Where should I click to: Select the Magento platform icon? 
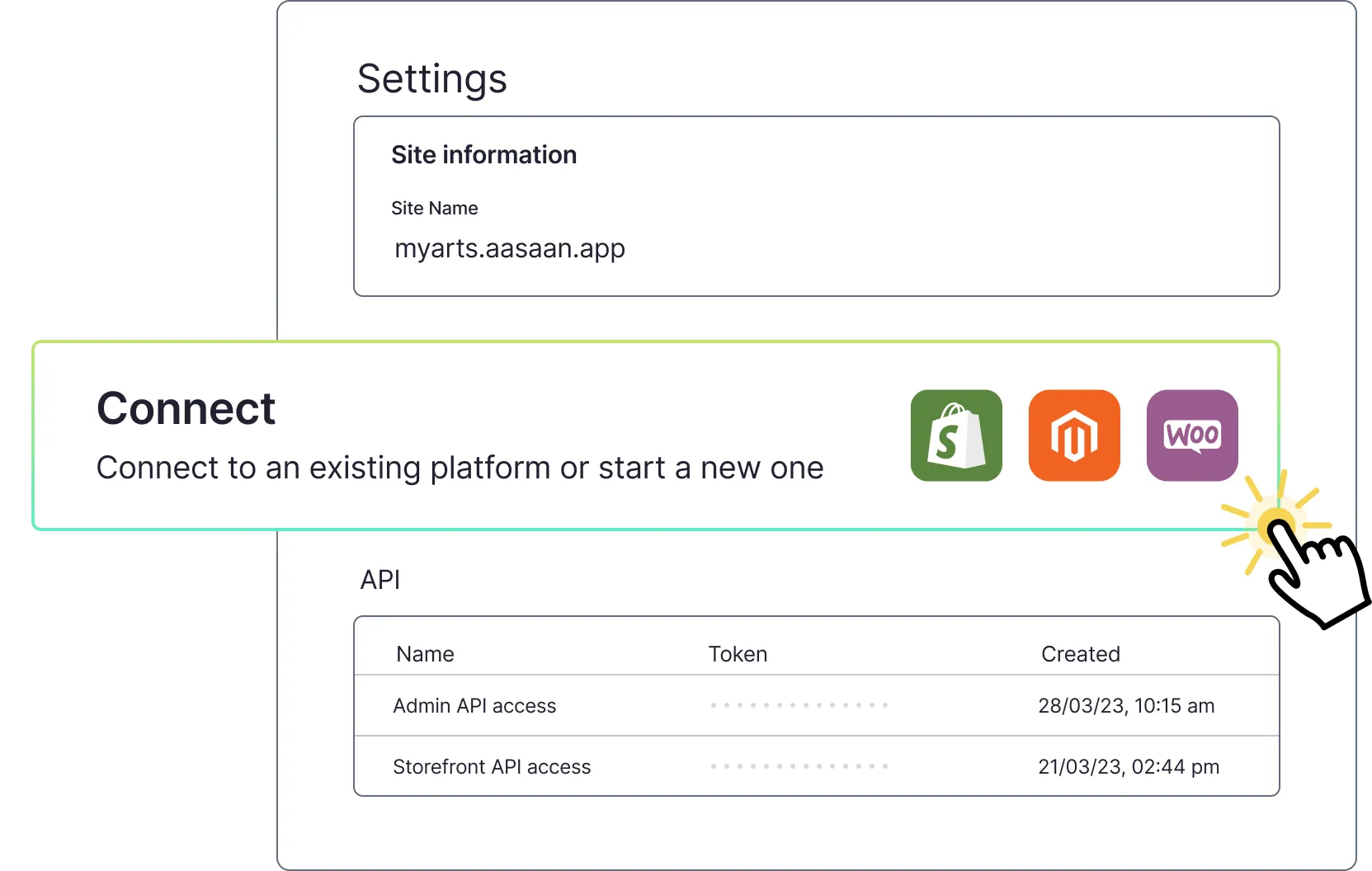pos(1074,435)
